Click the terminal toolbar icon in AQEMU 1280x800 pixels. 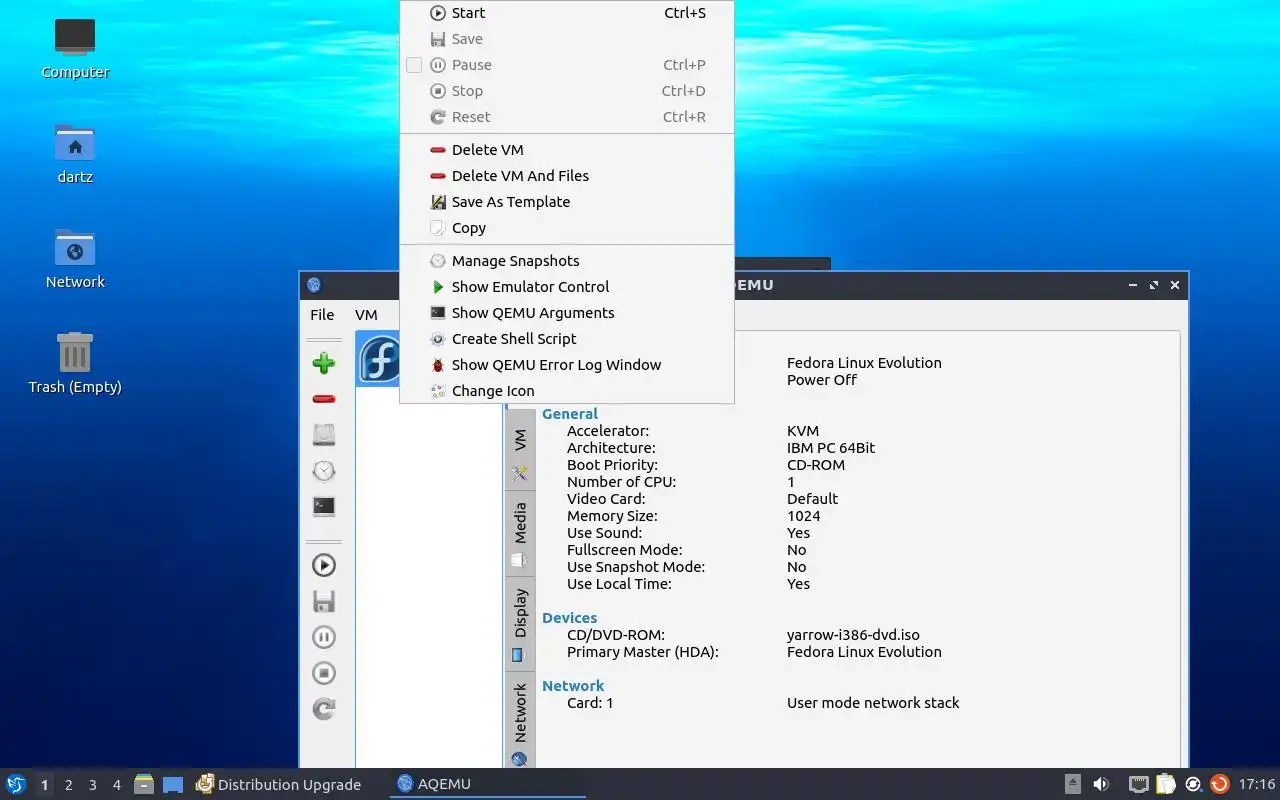[x=323, y=507]
